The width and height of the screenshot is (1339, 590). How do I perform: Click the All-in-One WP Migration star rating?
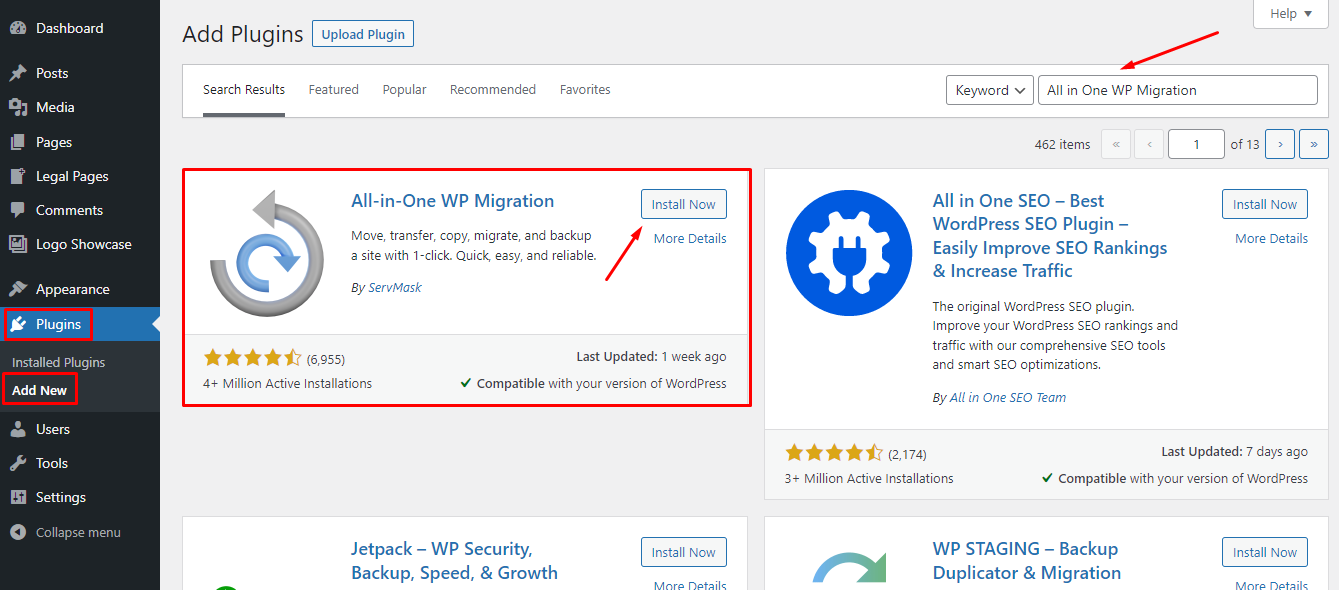[253, 357]
